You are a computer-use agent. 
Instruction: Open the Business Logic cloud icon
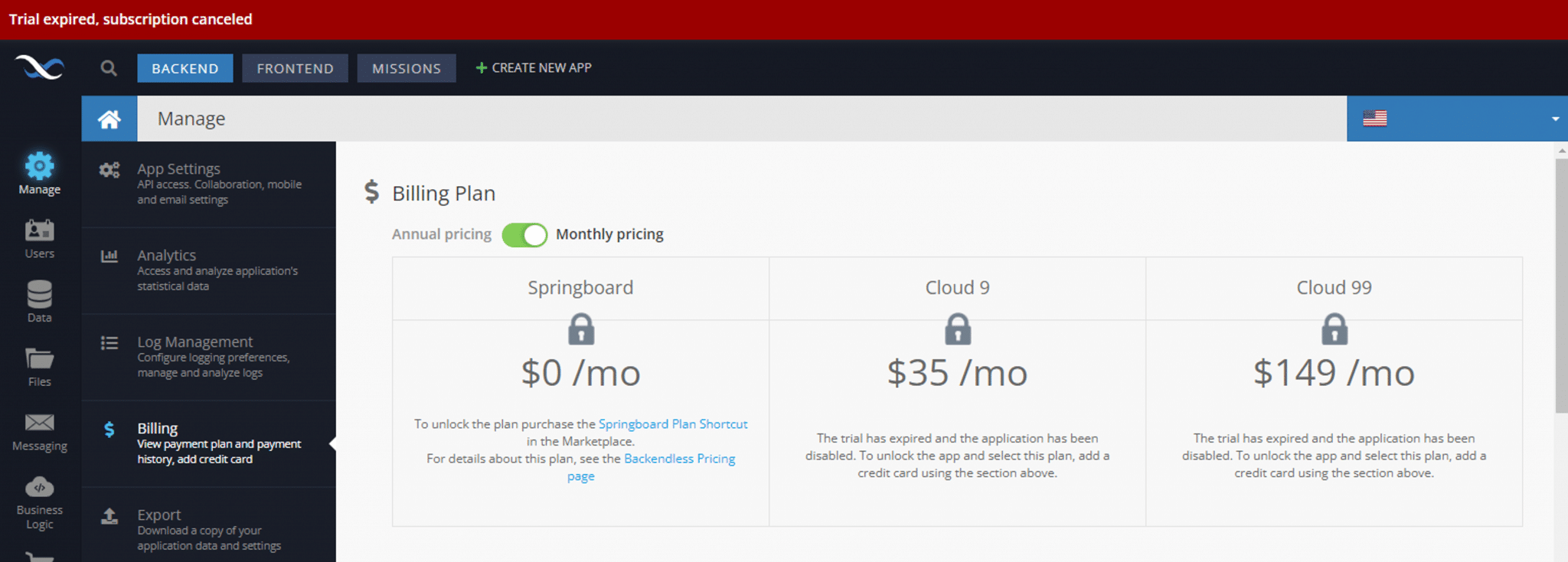[40, 487]
